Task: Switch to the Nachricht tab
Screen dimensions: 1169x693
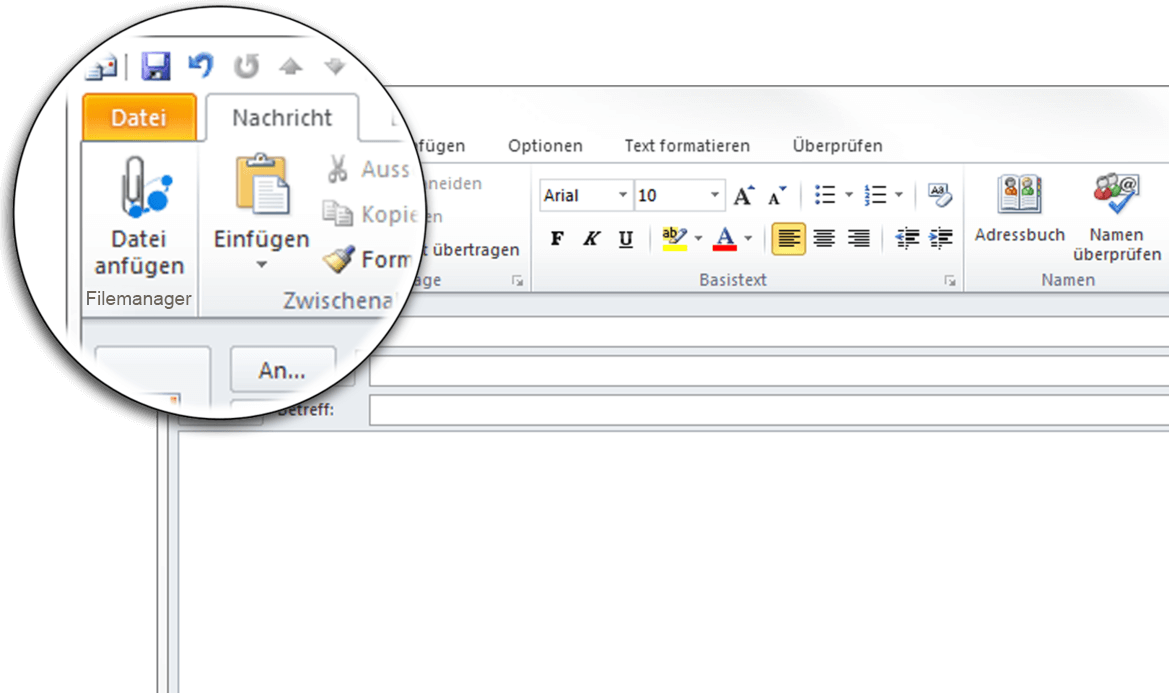Action: click(282, 118)
